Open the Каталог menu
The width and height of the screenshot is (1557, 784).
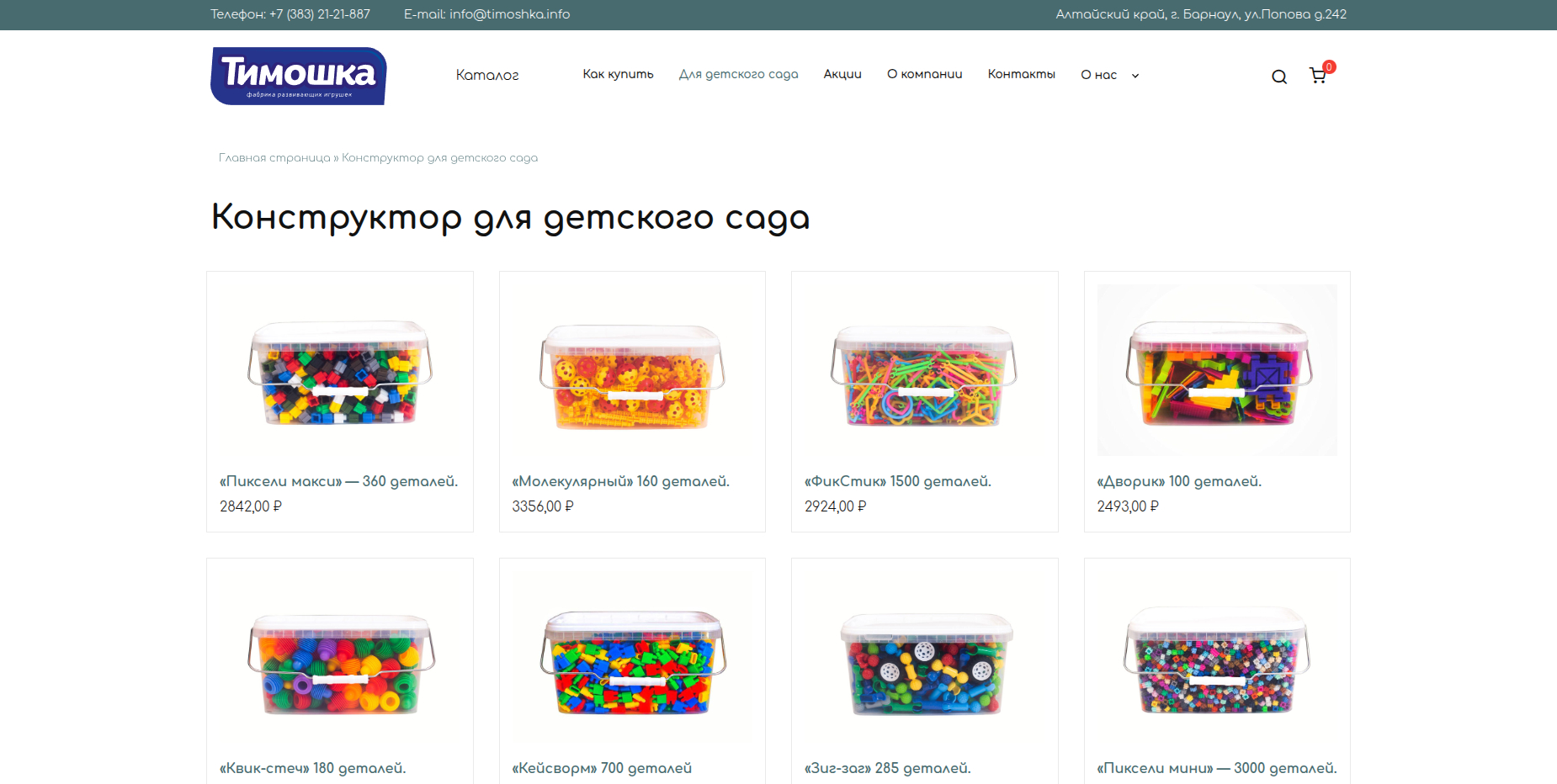(487, 75)
